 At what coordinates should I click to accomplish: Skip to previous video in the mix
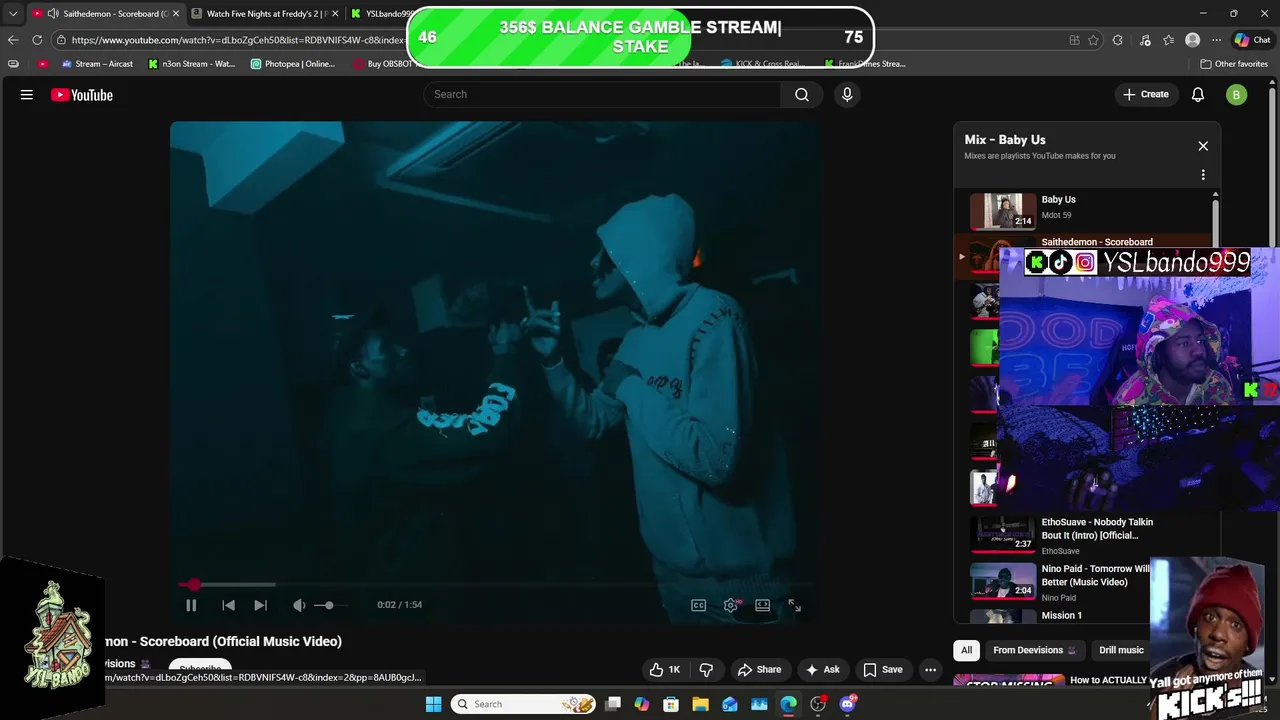228,605
